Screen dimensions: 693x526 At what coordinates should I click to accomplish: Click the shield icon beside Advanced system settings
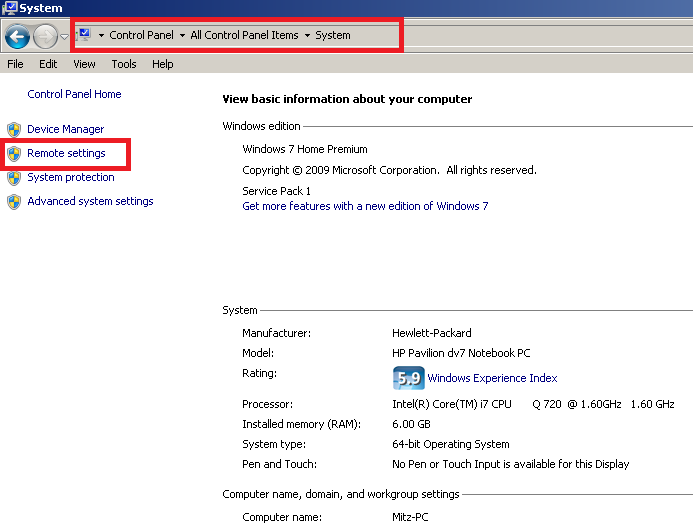click(14, 202)
